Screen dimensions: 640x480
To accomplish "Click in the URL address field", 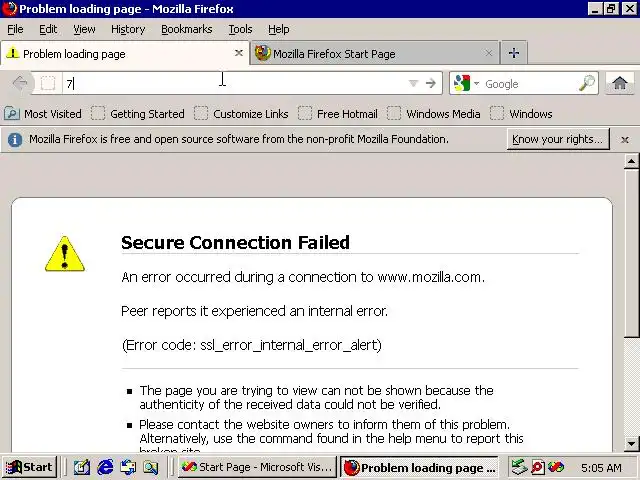I will pyautogui.click(x=235, y=84).
